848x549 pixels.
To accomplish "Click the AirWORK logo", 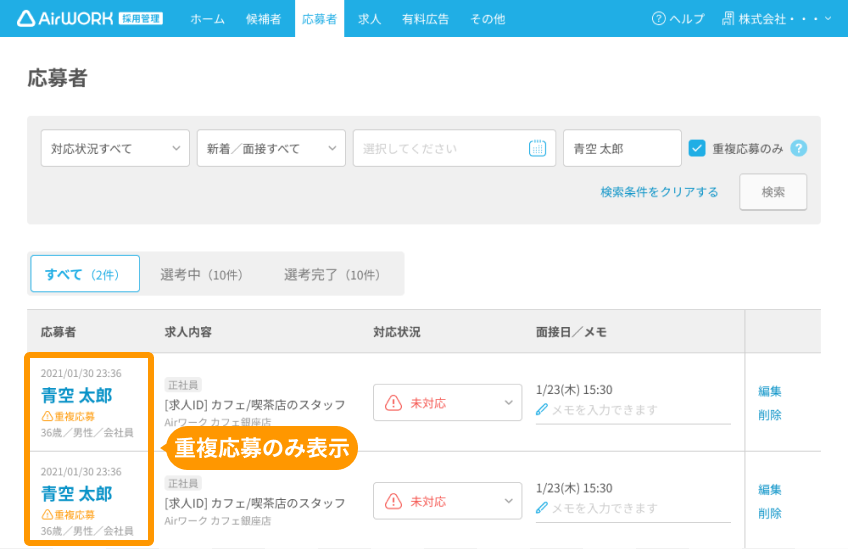I will (90, 18).
